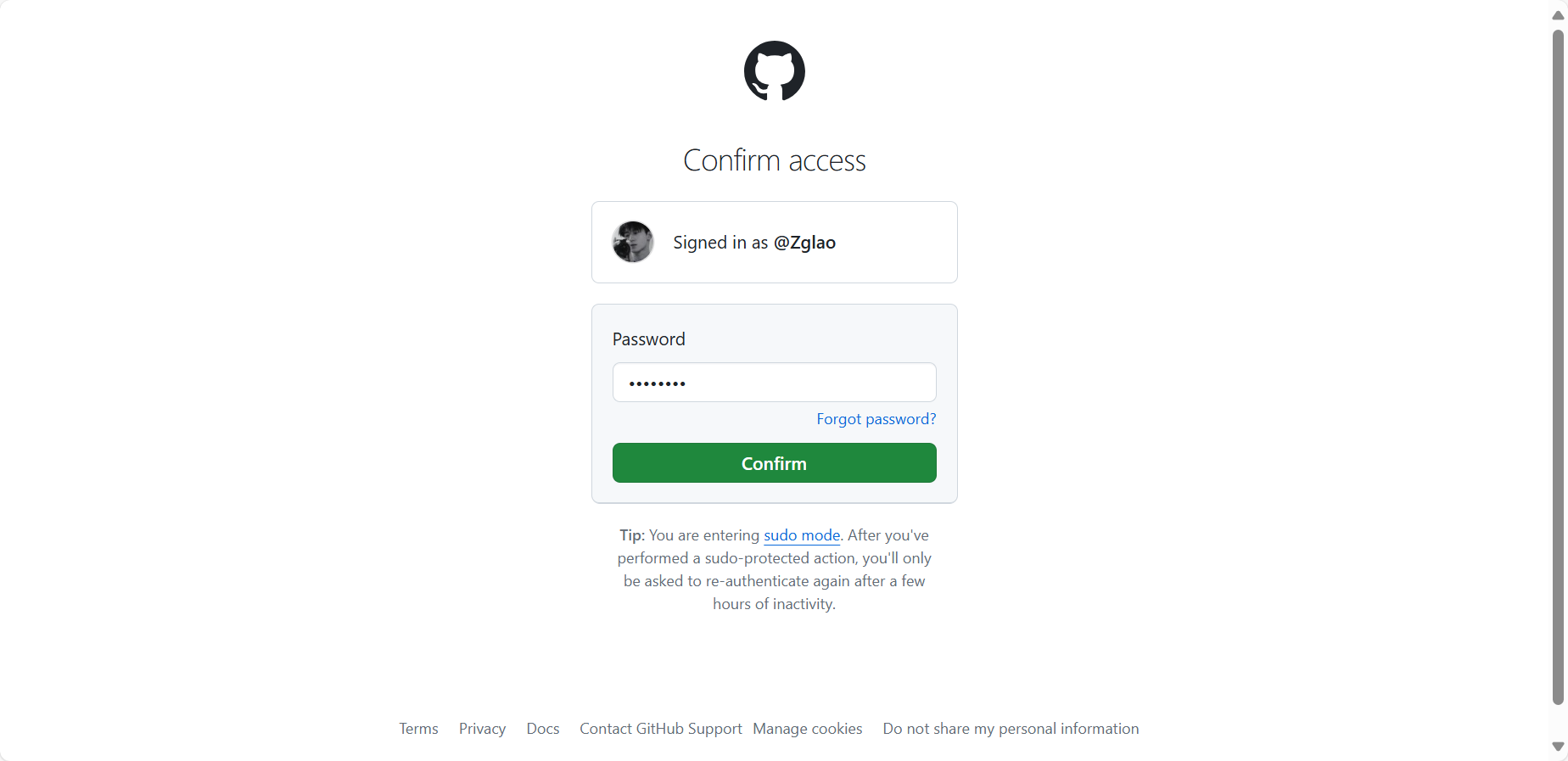Open the Privacy footer link

[x=482, y=729]
